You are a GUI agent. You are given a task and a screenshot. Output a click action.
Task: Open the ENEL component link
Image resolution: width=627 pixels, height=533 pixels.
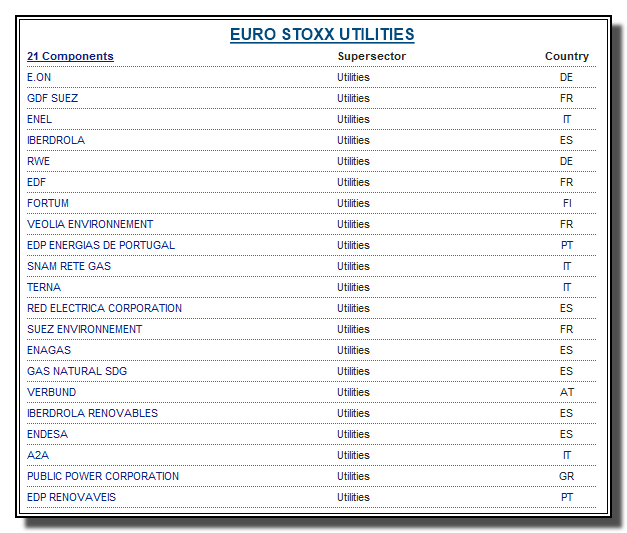(x=39, y=119)
